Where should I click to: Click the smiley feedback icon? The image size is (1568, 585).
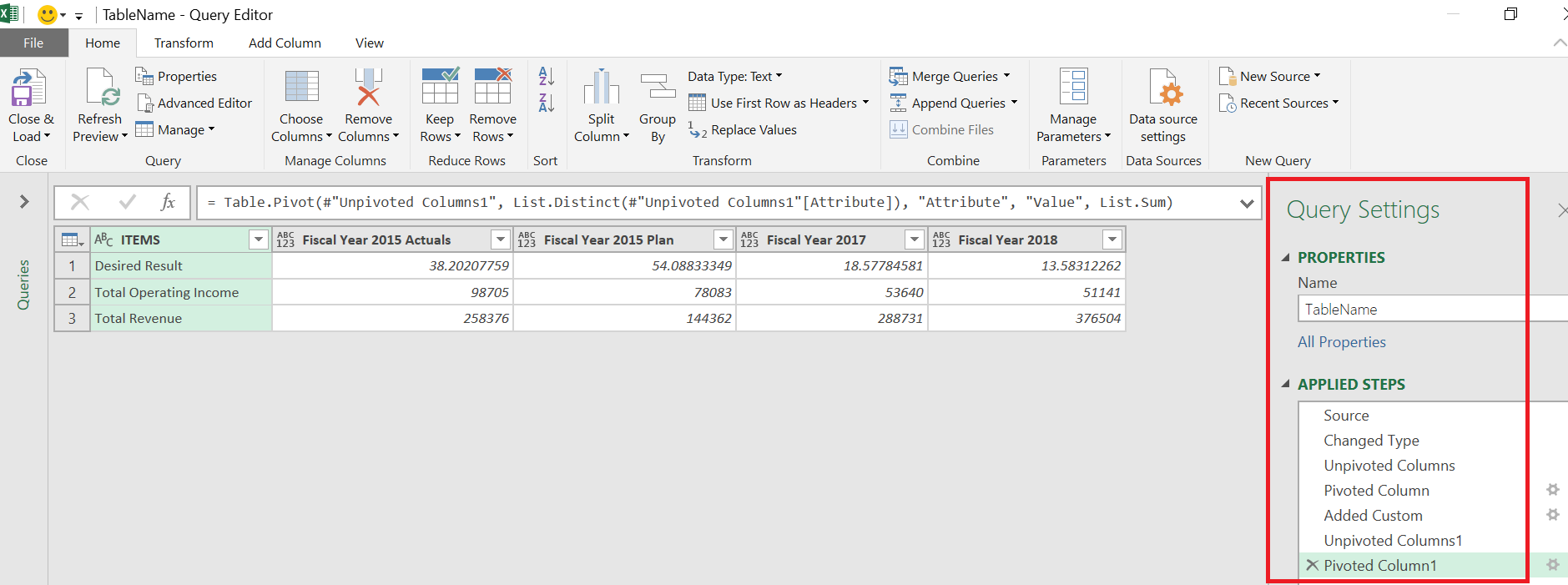tap(48, 15)
